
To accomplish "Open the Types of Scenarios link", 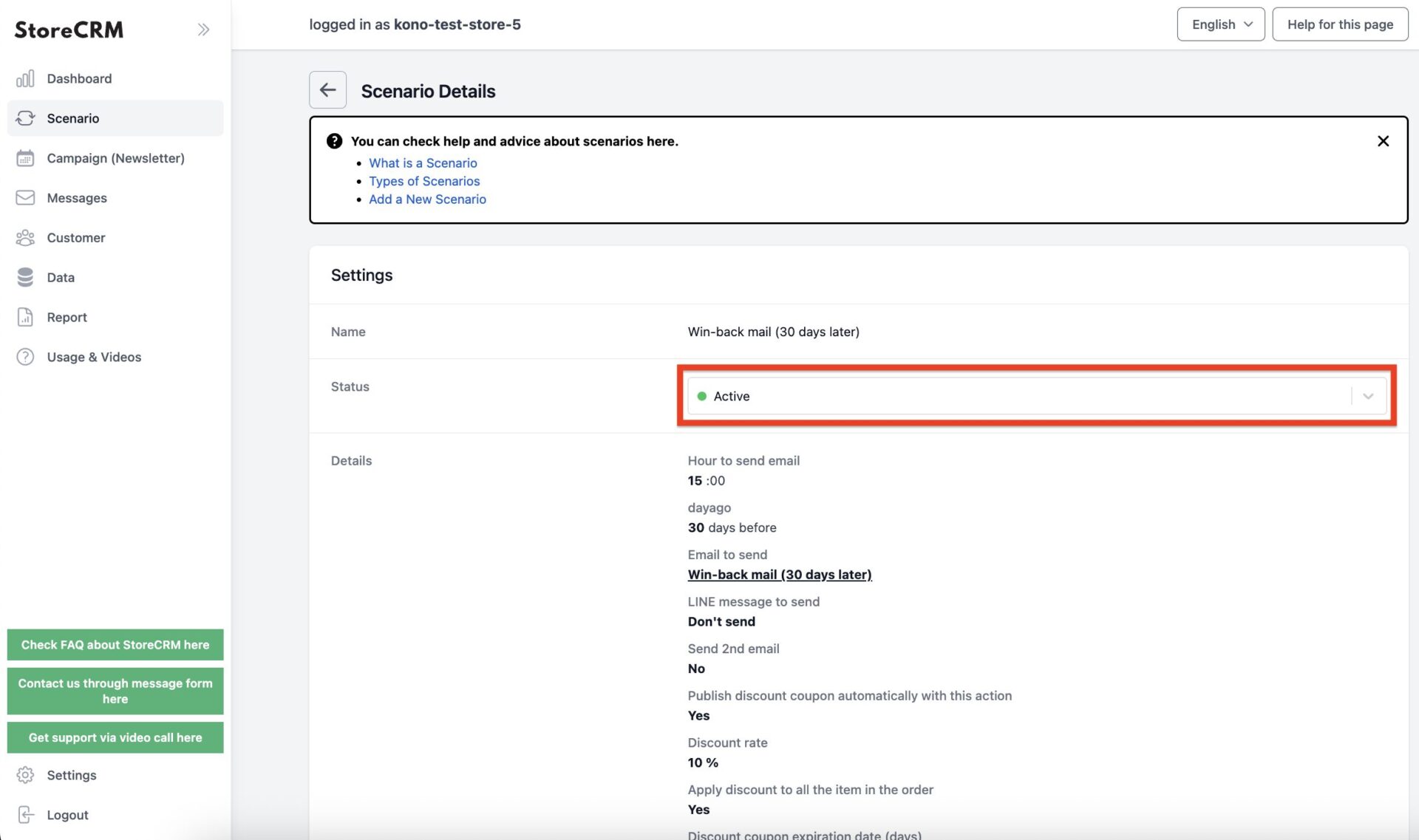I will 424,181.
